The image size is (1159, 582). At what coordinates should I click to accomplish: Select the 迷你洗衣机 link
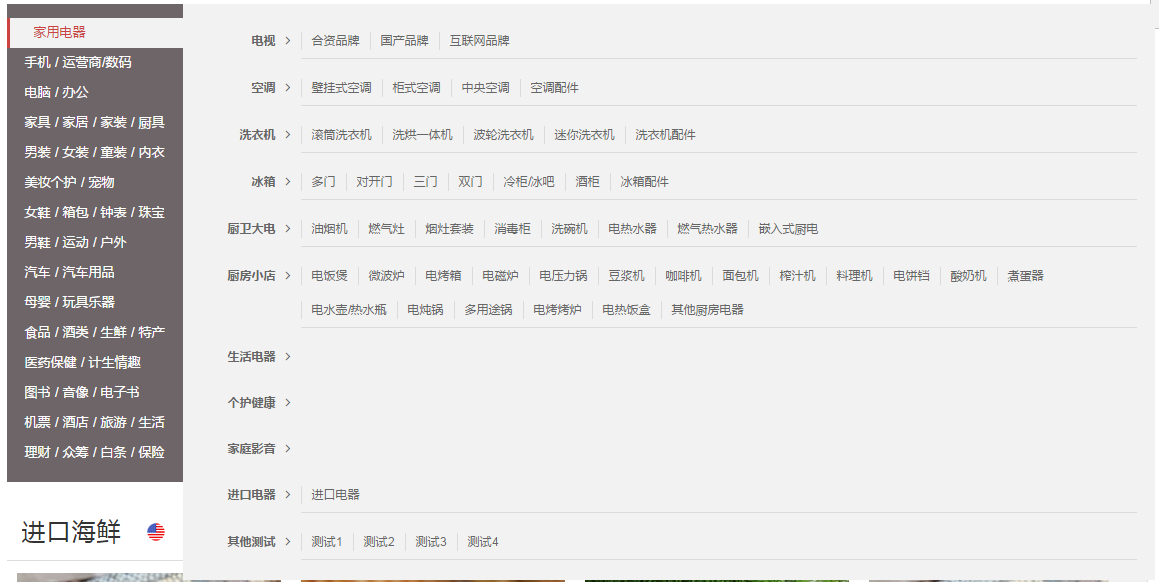point(585,135)
